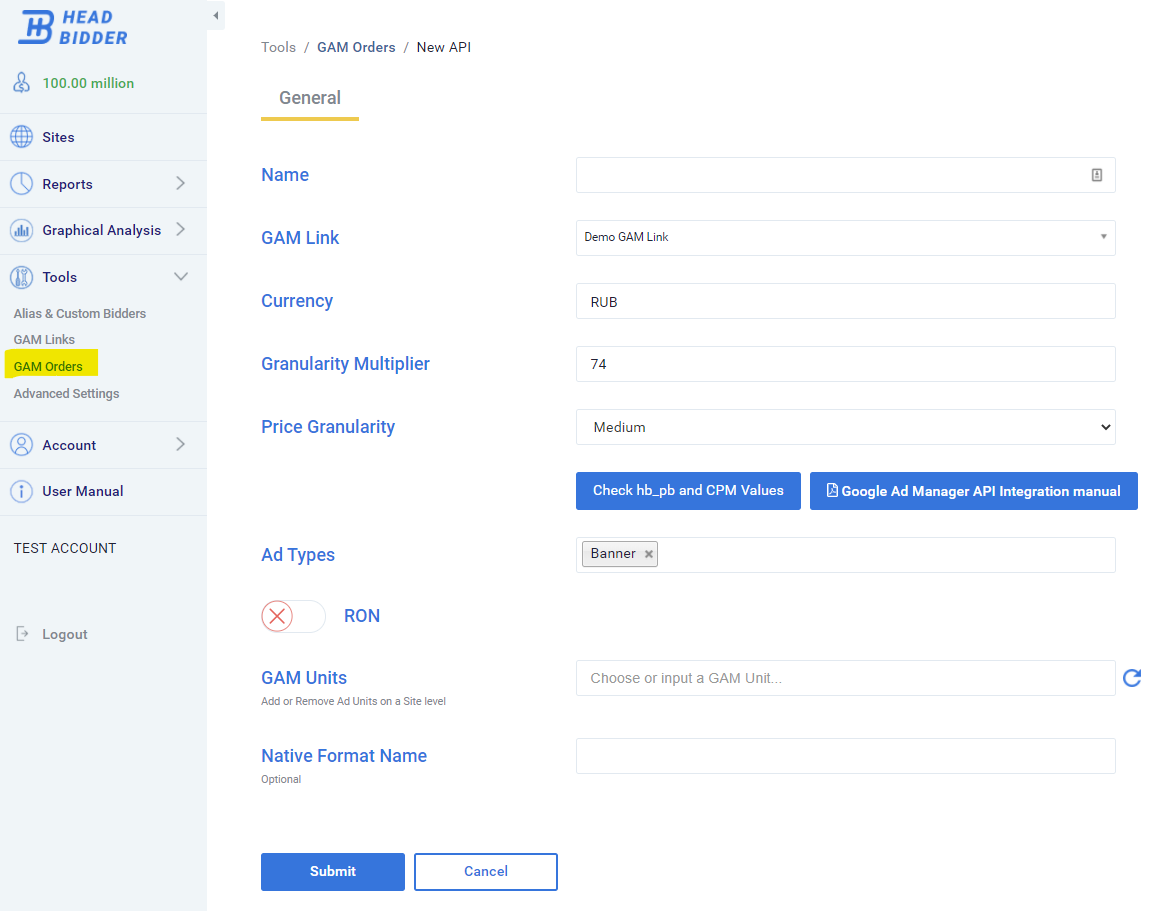Click the Graphical Analysis bar chart icon
The width and height of the screenshot is (1165, 911).
click(x=21, y=230)
